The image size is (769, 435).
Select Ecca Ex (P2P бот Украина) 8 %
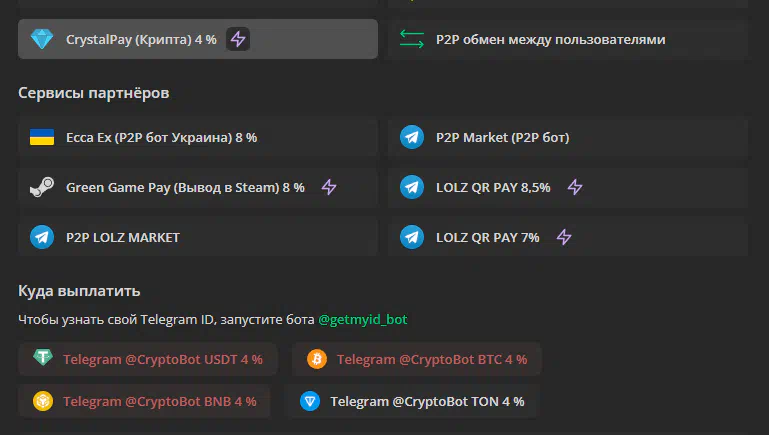pos(198,137)
